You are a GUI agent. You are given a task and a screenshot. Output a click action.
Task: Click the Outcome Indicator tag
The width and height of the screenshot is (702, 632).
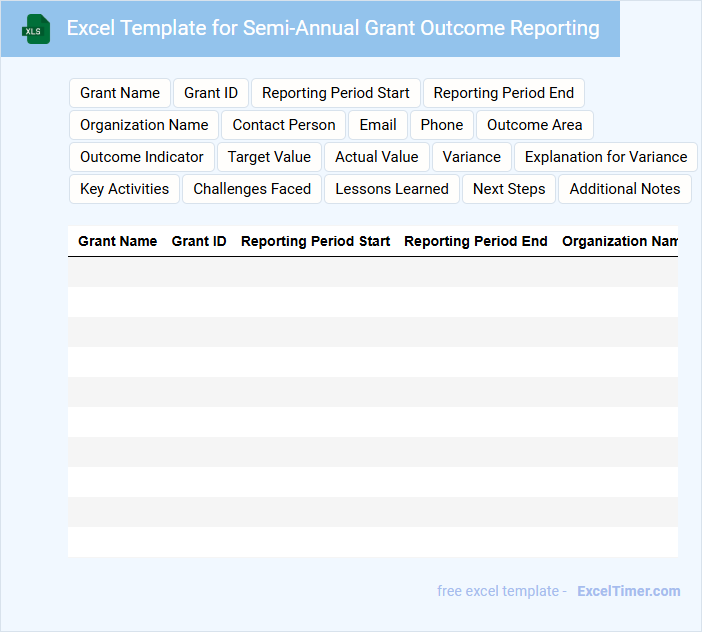pos(142,157)
